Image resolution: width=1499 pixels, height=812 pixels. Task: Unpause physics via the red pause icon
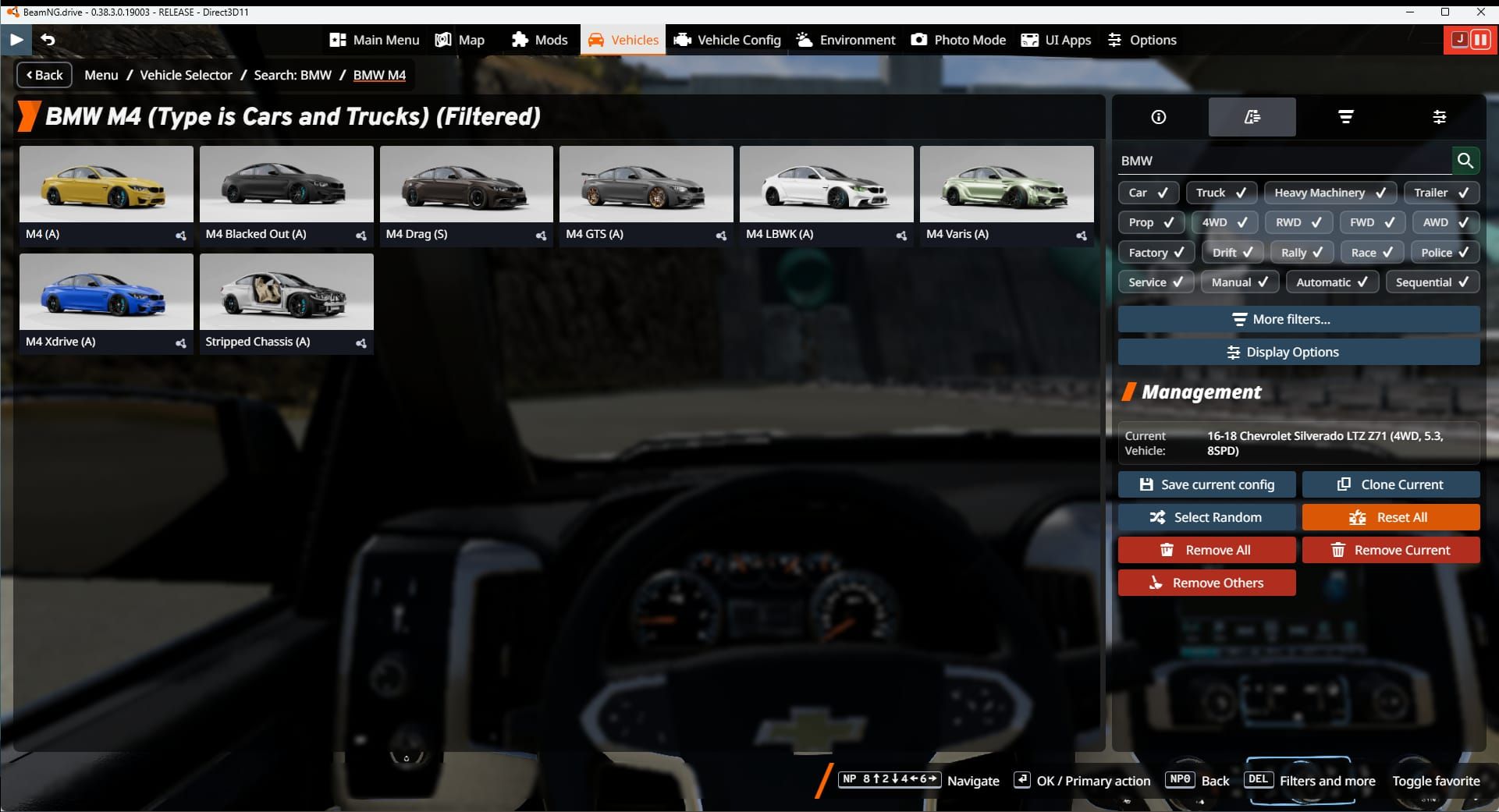[x=1480, y=39]
